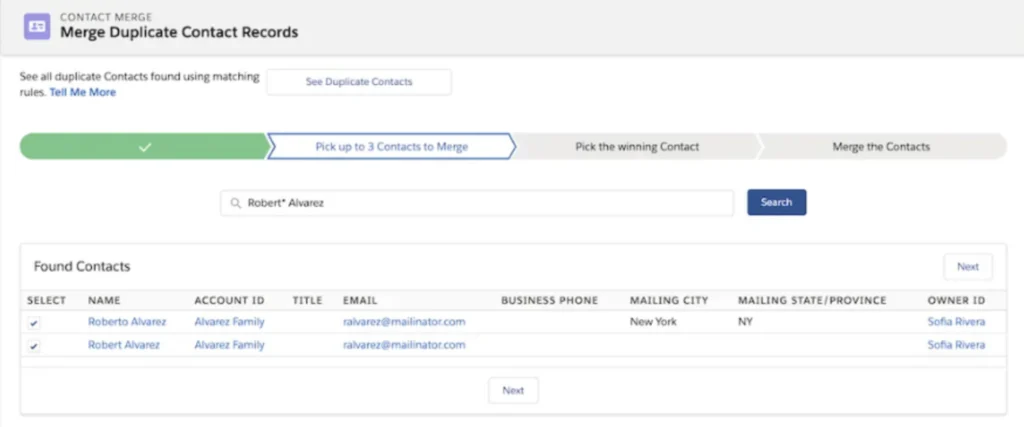1024x427 pixels.
Task: Click the Name column header
Action: point(103,300)
